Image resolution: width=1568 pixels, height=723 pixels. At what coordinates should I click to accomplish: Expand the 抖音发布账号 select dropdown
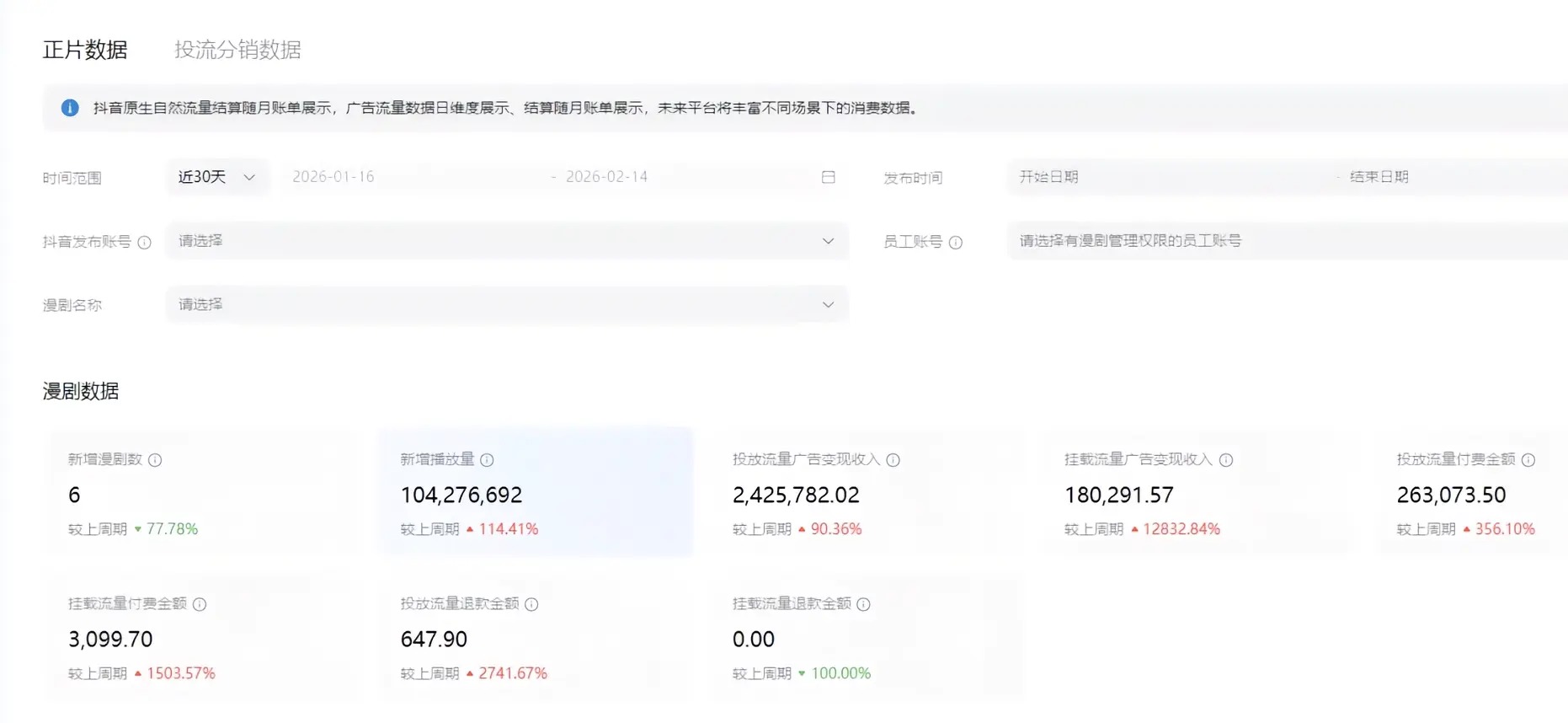[507, 241]
